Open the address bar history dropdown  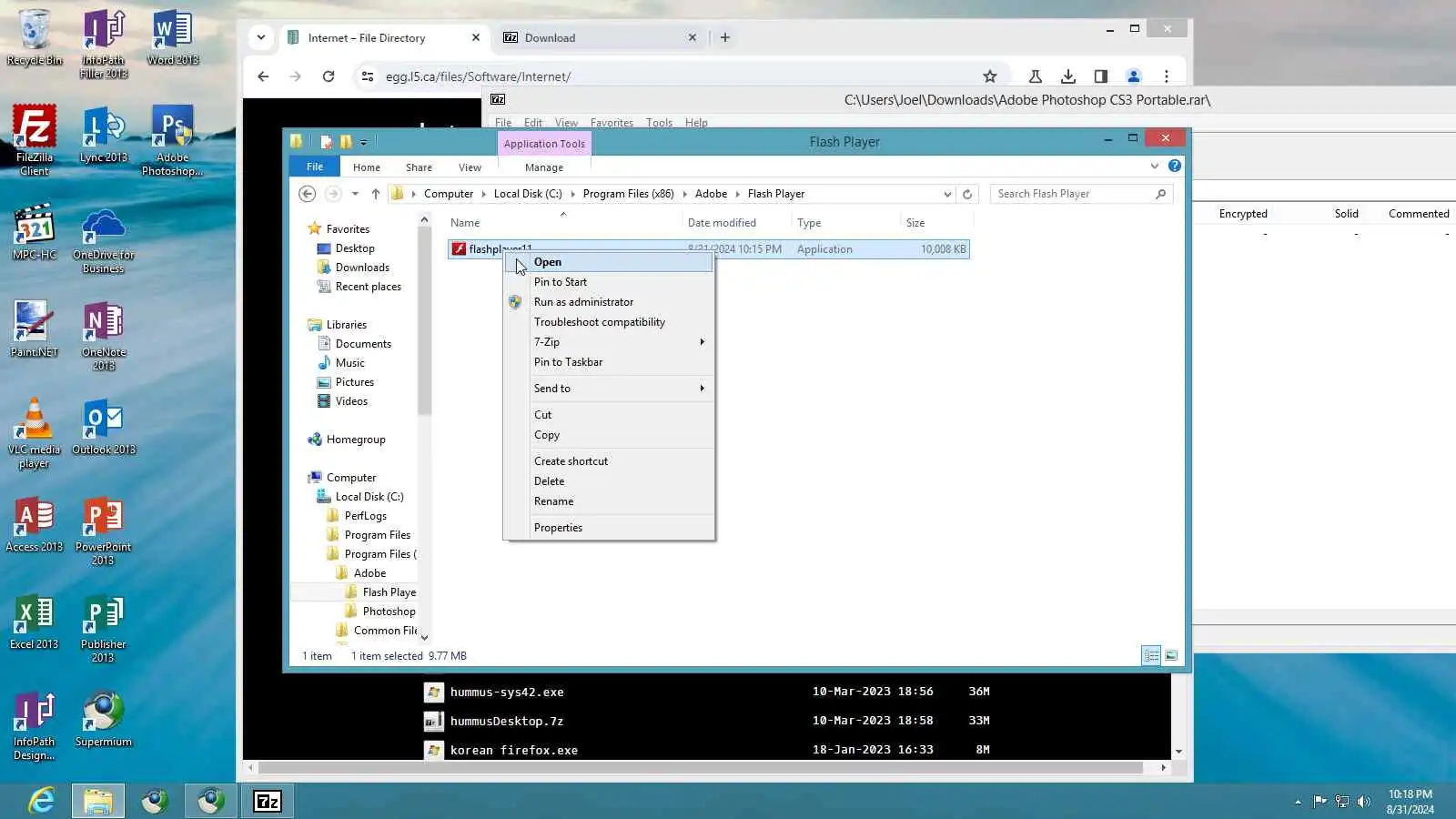(947, 194)
